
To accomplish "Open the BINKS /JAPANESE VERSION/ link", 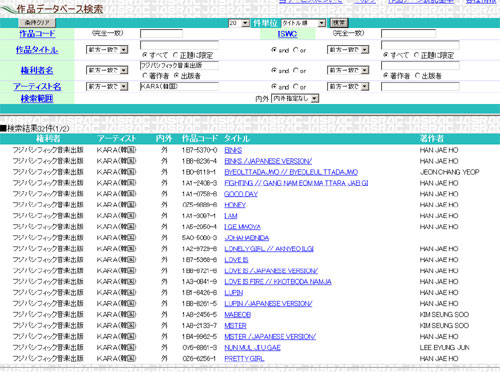I will (268, 161).
